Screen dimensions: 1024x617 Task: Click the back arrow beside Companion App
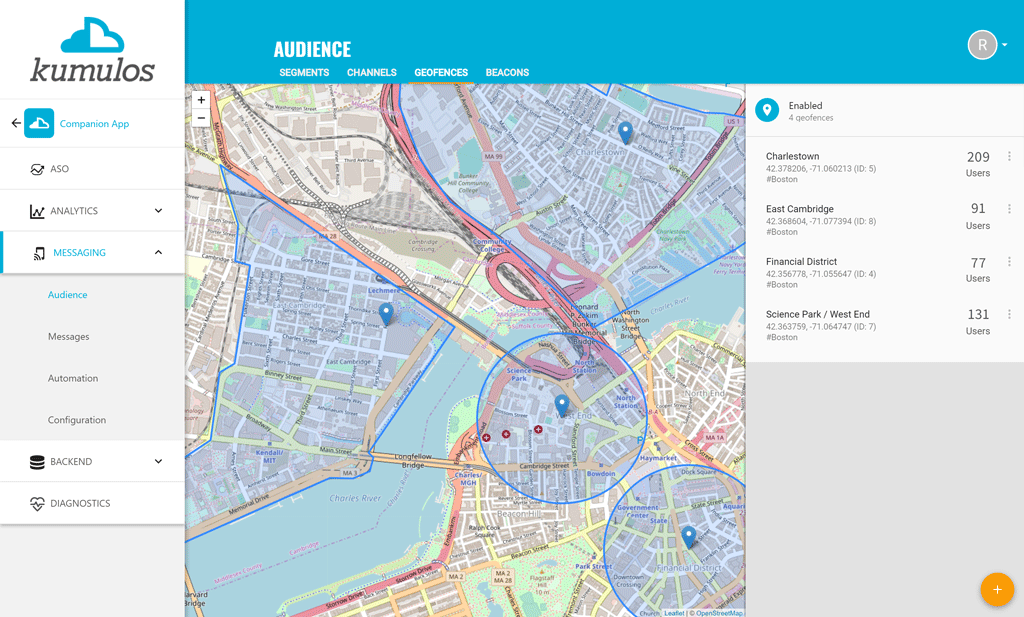(16, 123)
